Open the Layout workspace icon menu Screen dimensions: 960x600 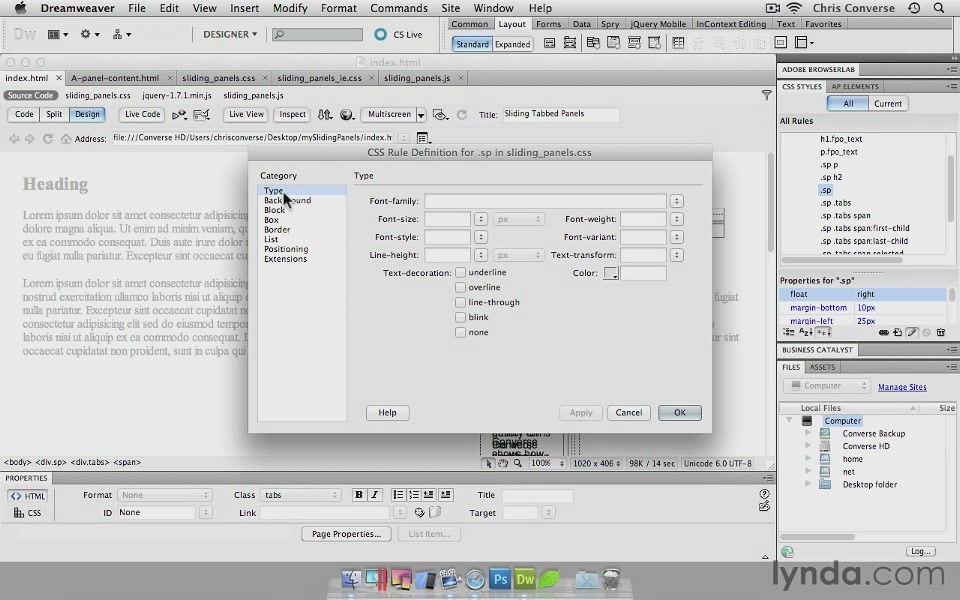point(58,34)
